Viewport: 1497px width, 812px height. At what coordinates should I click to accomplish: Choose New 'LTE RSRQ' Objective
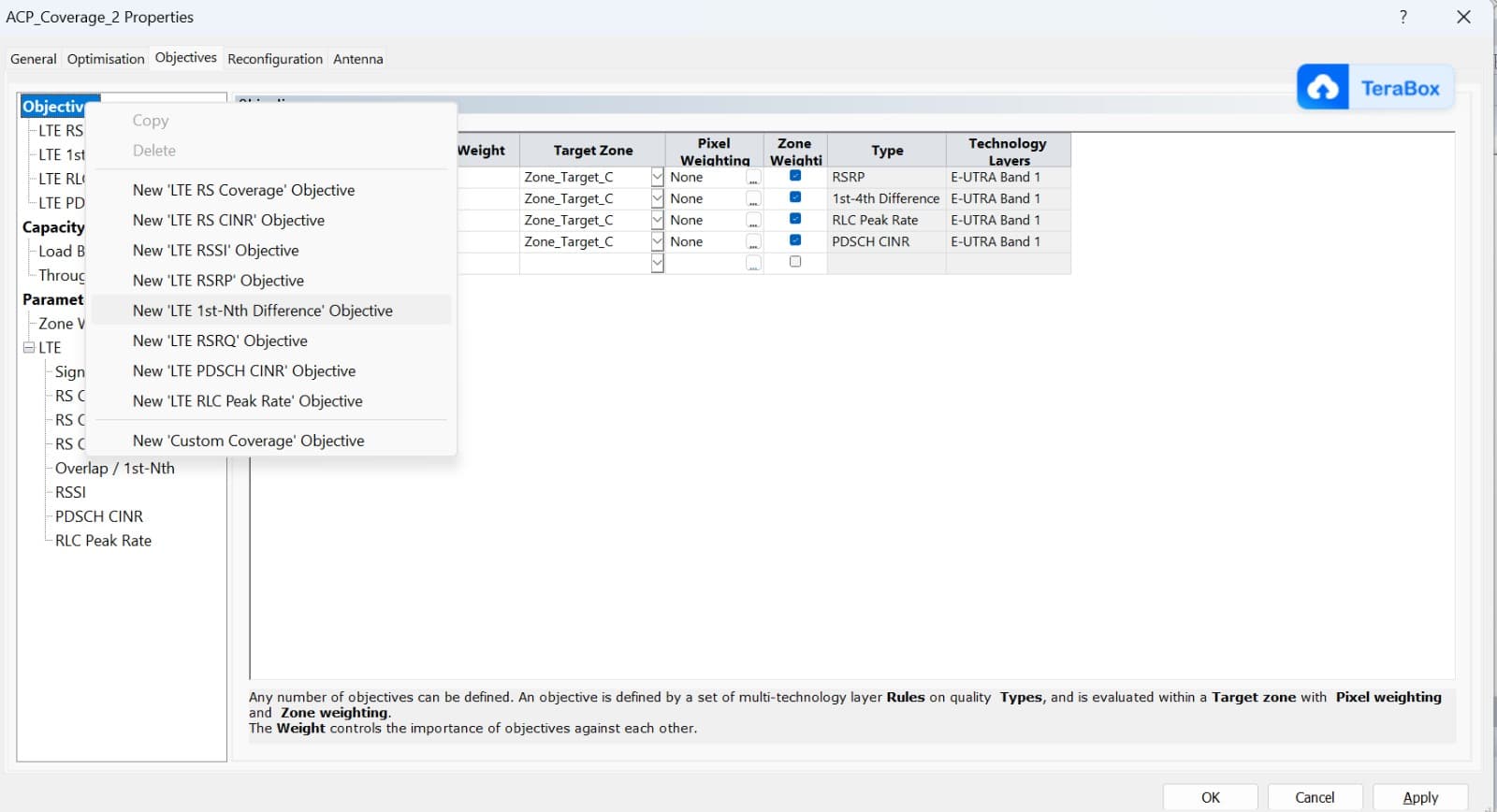point(270,341)
